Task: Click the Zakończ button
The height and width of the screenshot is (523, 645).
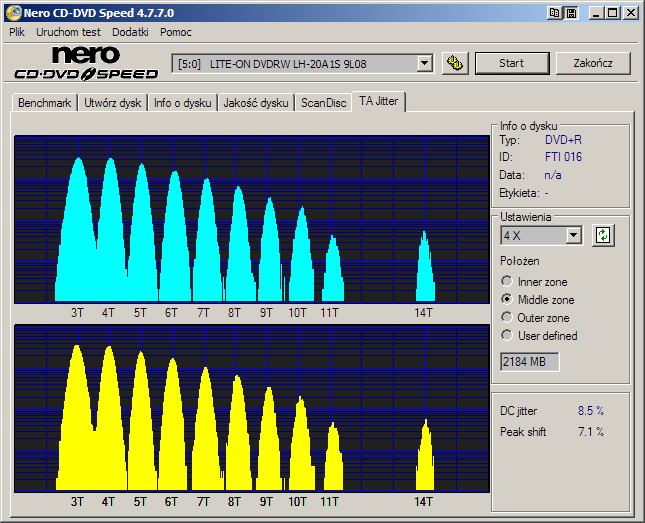Action: 593,63
